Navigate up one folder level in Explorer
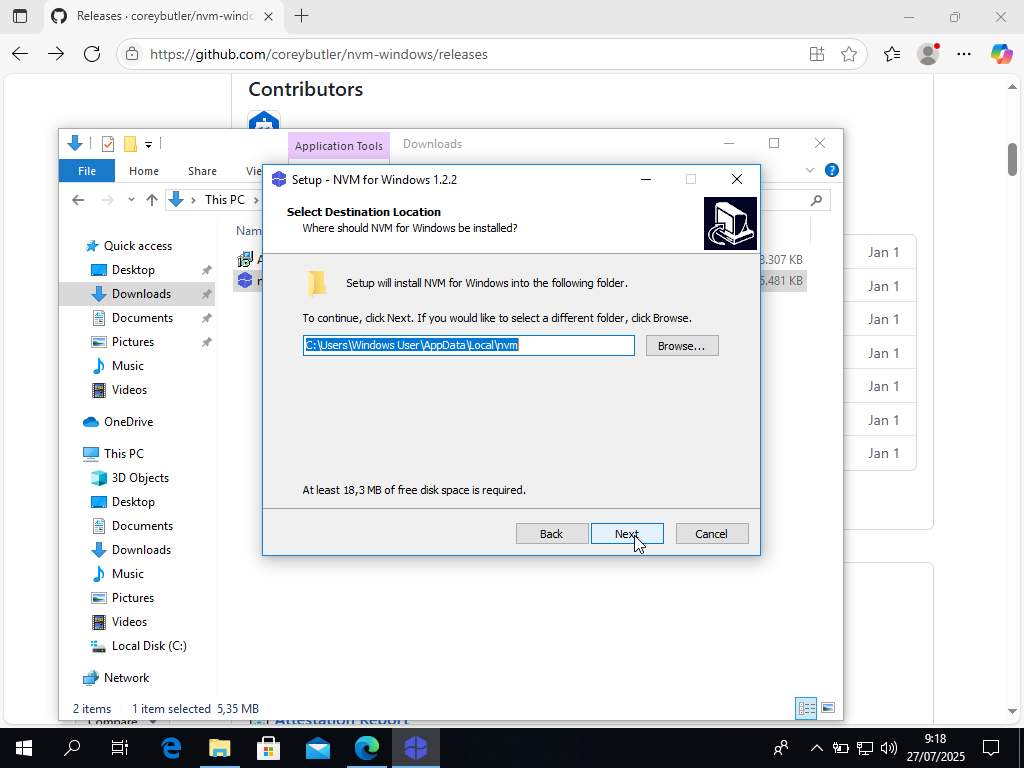1024x768 pixels. tap(152, 199)
